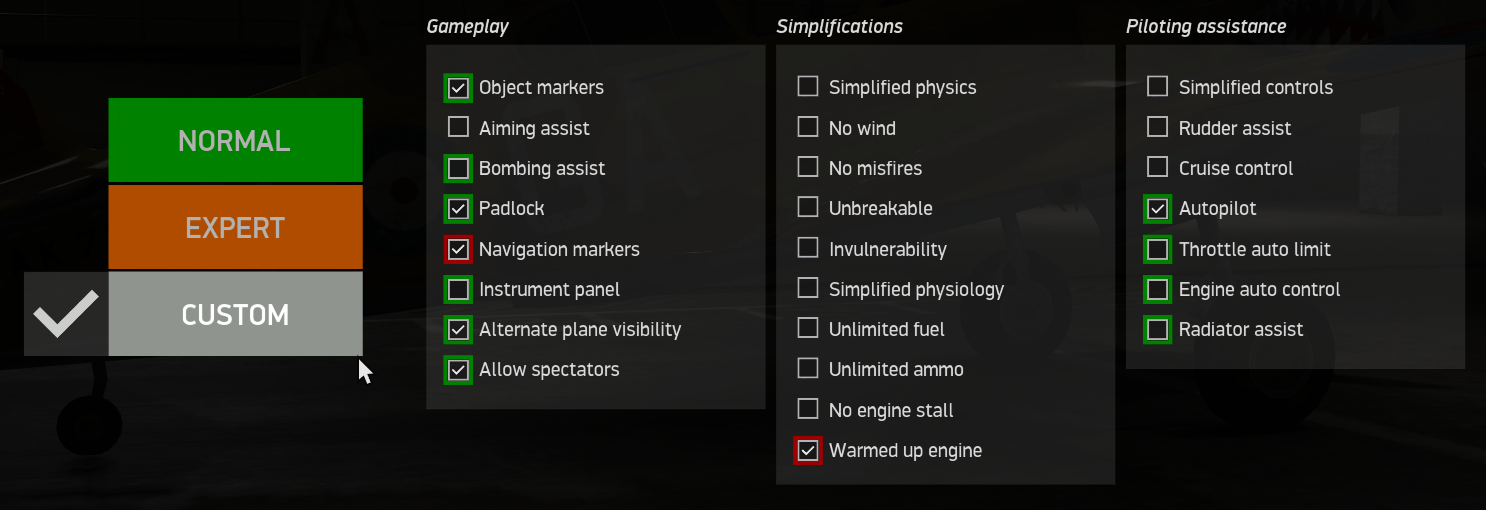This screenshot has height=510, width=1486.
Task: Enable Aiming assist
Action: [458, 127]
